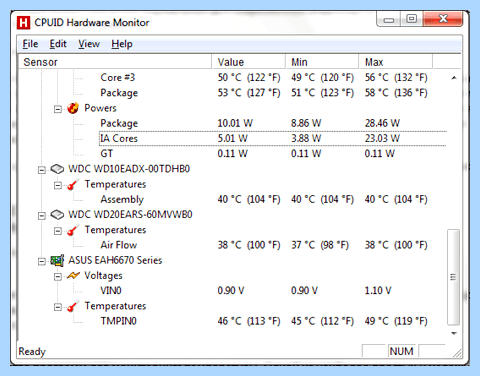Click the Powers flame icon
The height and width of the screenshot is (376, 480).
pos(73,108)
